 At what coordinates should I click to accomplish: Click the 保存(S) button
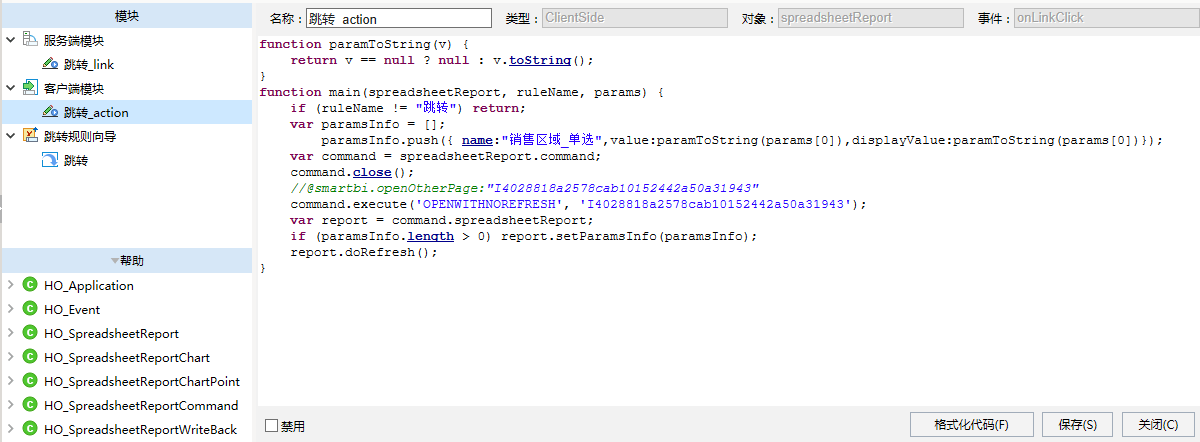(1077, 425)
